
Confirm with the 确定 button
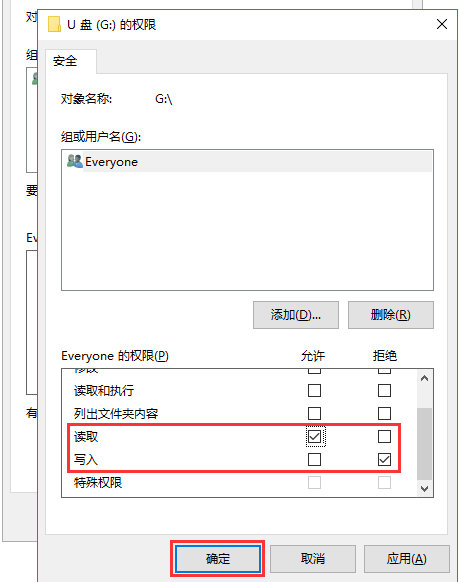point(218,558)
